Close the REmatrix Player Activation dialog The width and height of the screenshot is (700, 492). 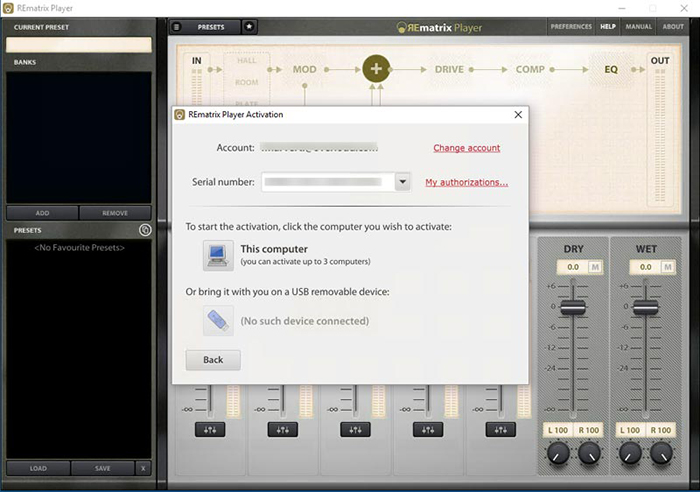click(518, 115)
